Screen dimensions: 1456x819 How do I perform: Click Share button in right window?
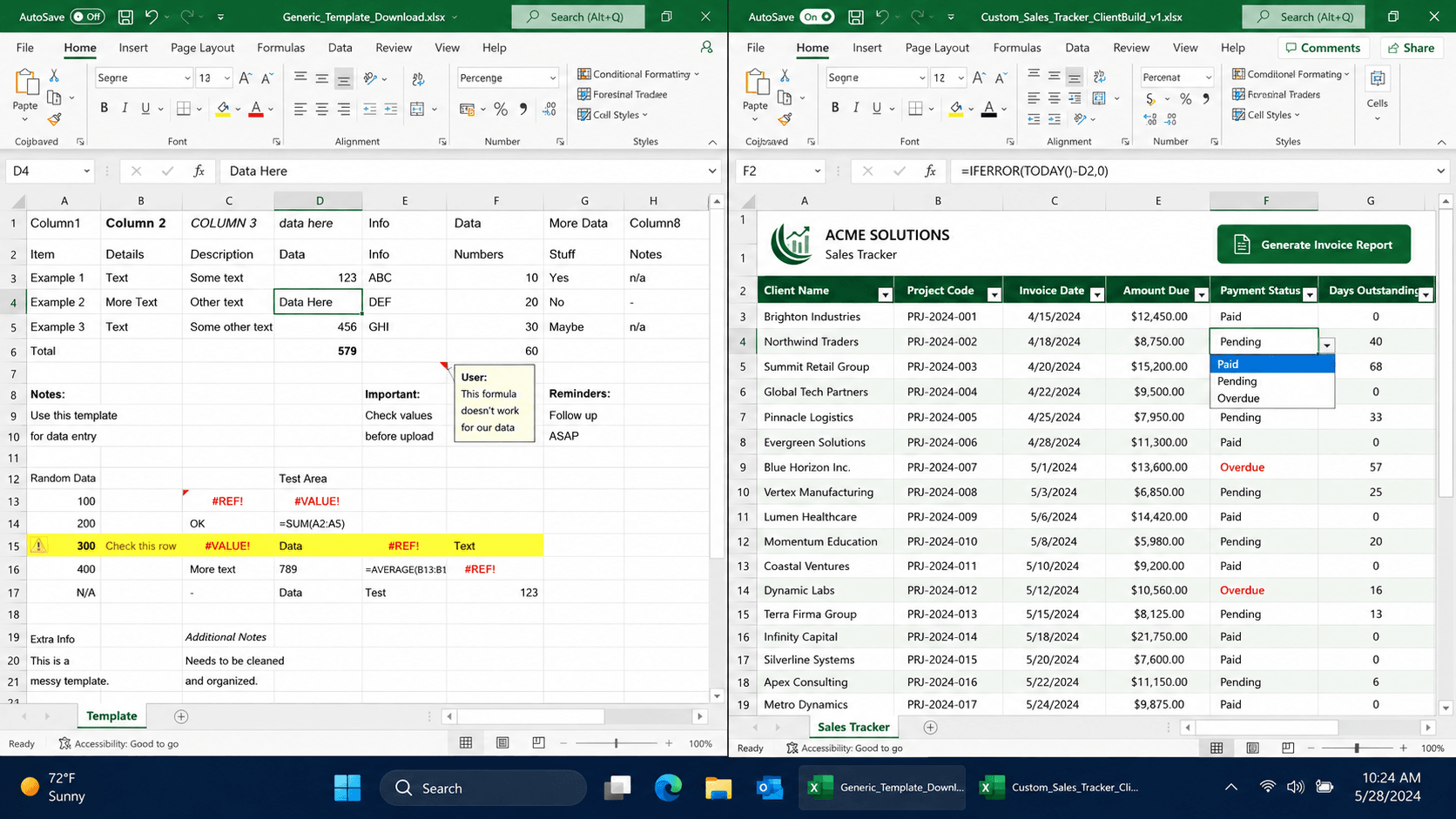point(1411,48)
